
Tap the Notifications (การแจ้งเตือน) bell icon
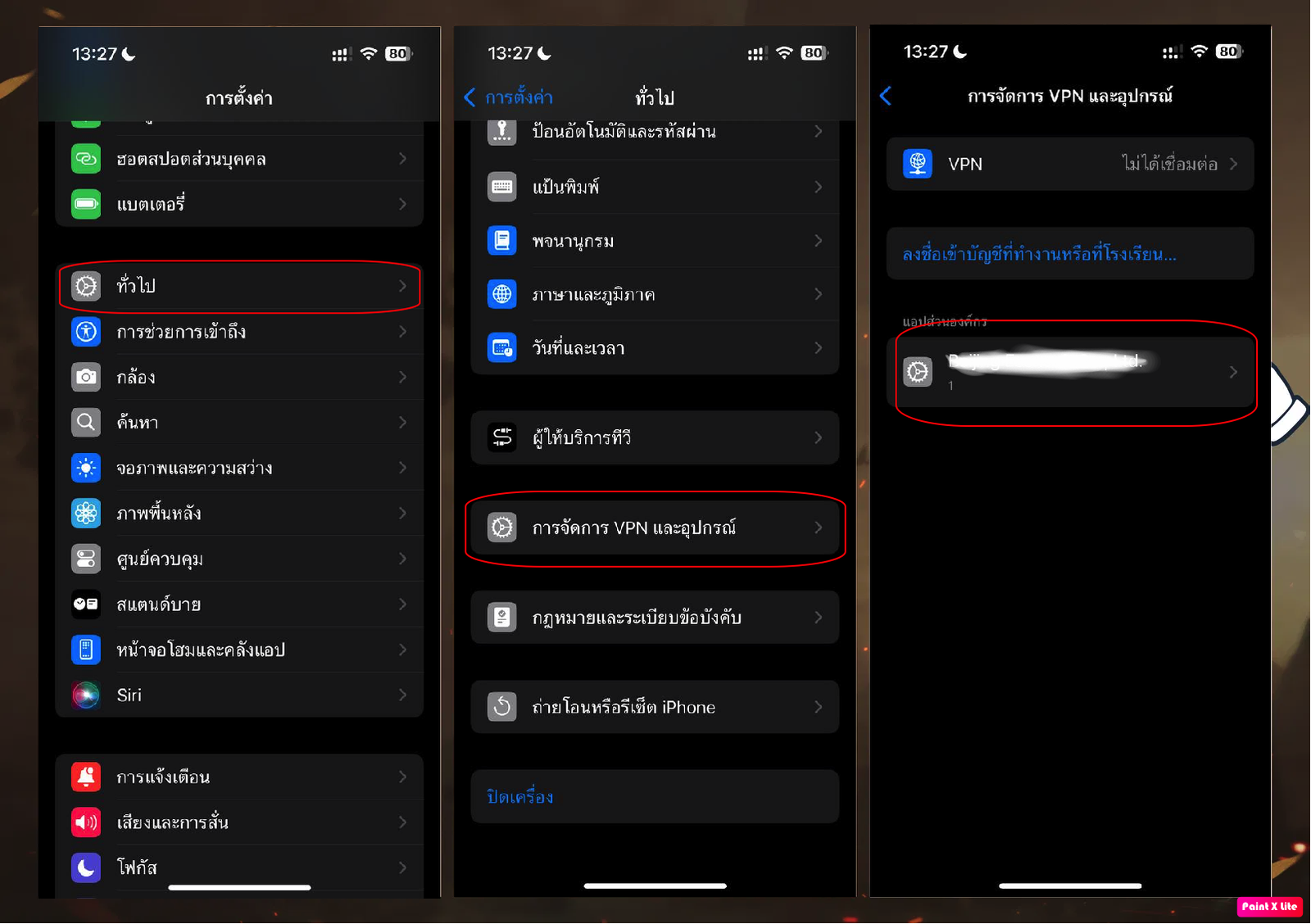pos(86,777)
